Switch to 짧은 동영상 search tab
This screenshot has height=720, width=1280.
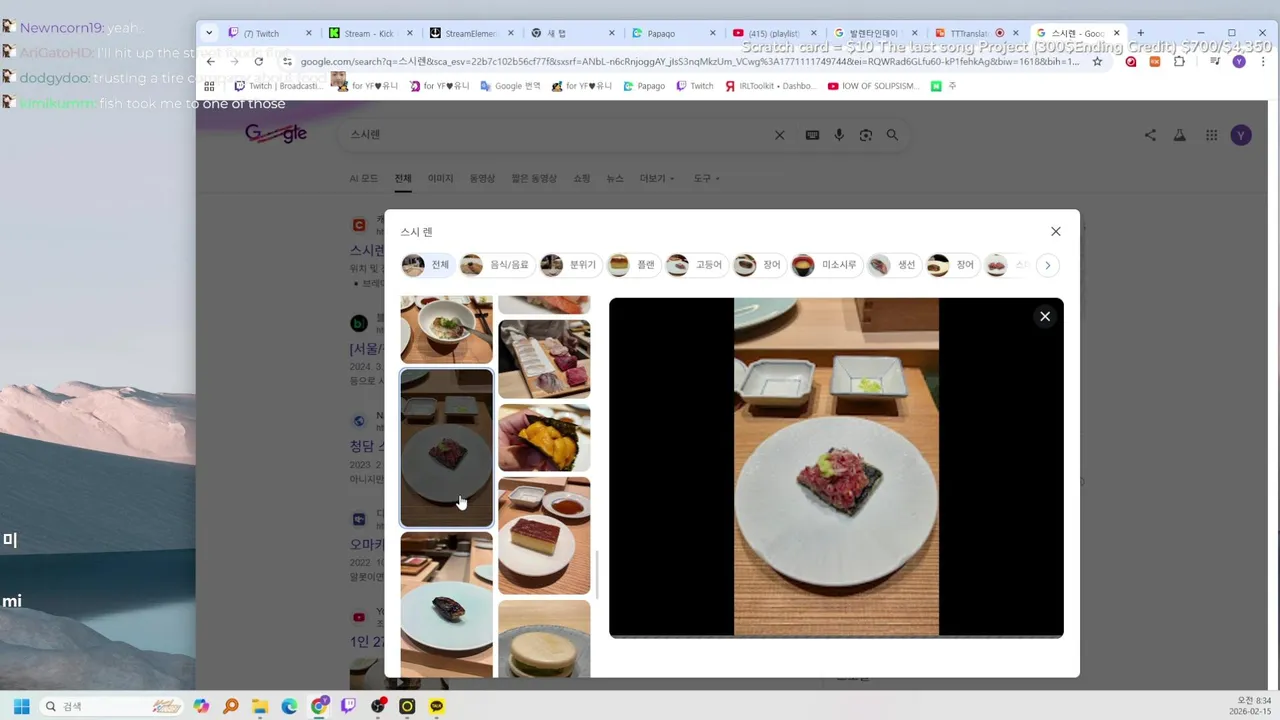[534, 178]
